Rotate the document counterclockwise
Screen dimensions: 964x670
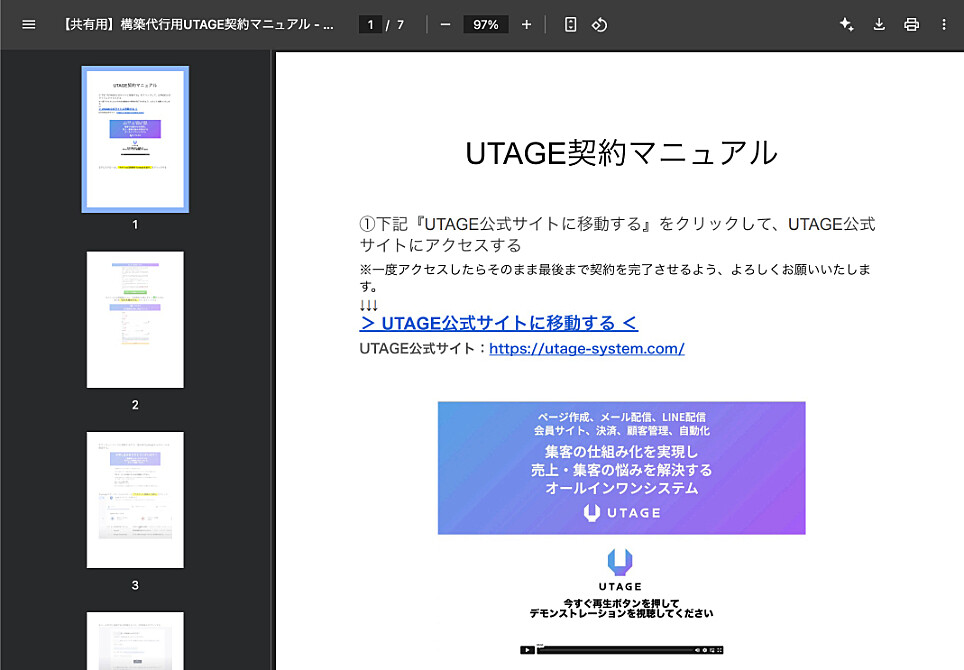click(x=599, y=25)
